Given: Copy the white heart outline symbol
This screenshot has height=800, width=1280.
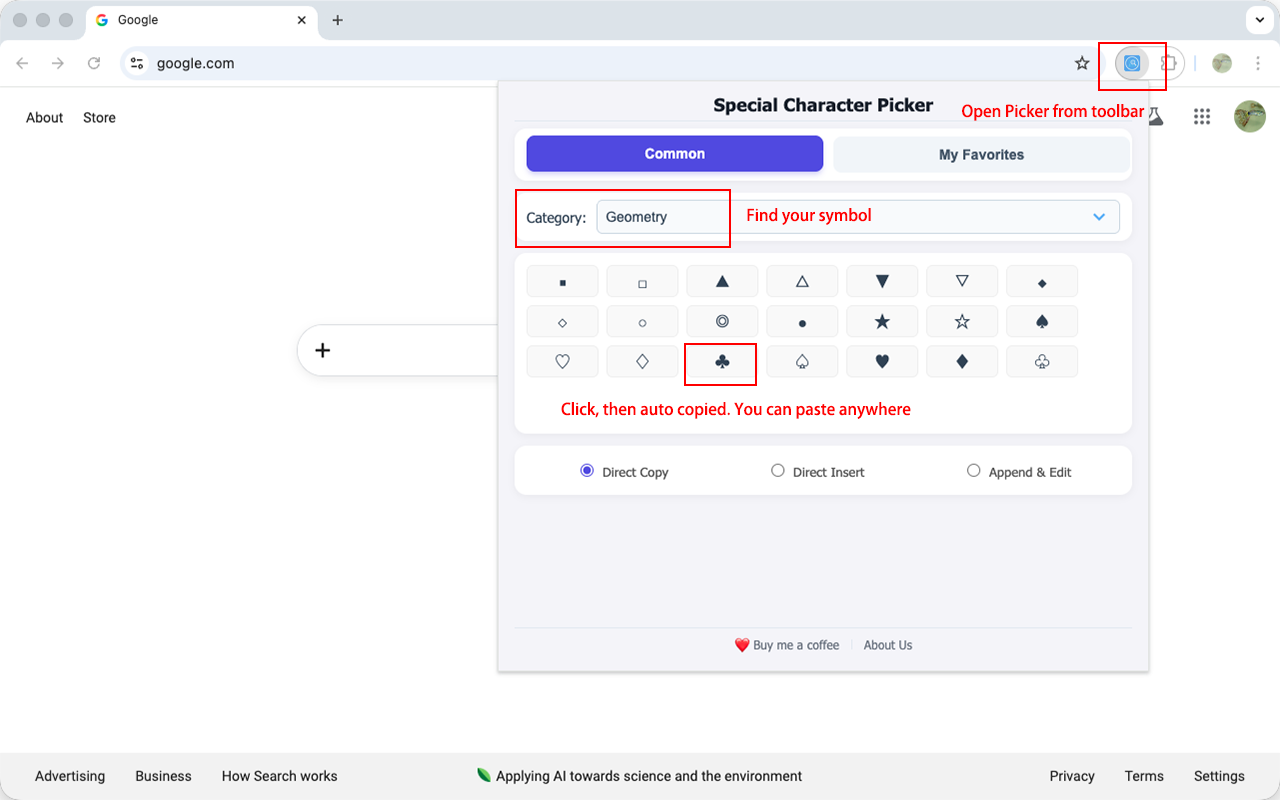Looking at the screenshot, I should tap(562, 361).
